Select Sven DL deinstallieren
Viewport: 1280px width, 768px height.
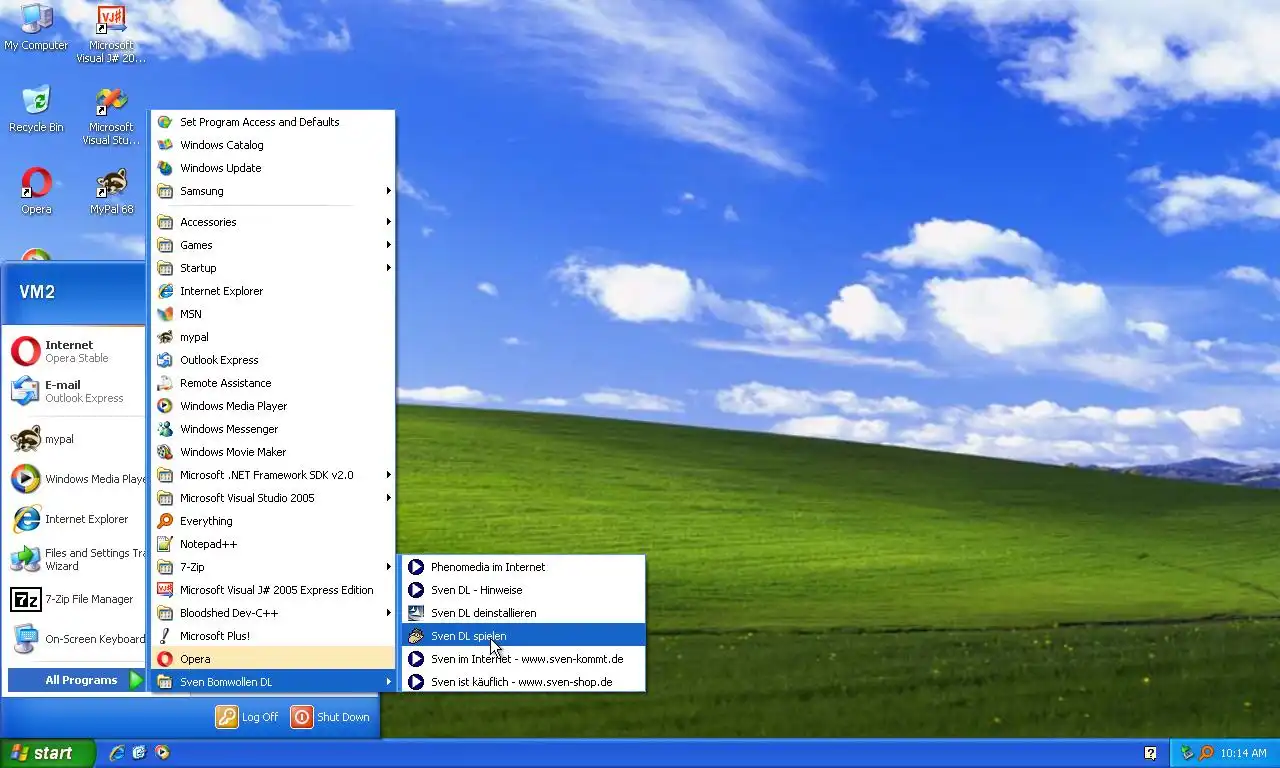click(523, 613)
